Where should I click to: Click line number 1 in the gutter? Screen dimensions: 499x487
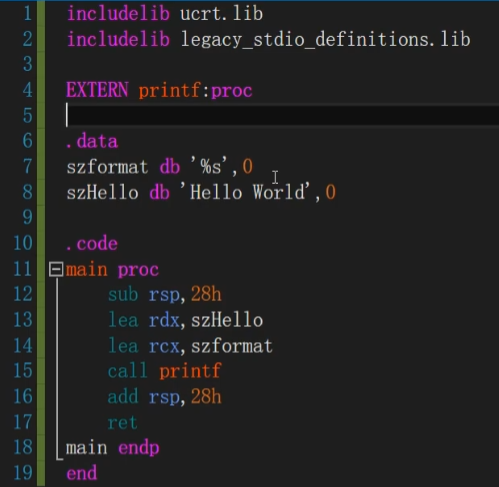point(27,14)
